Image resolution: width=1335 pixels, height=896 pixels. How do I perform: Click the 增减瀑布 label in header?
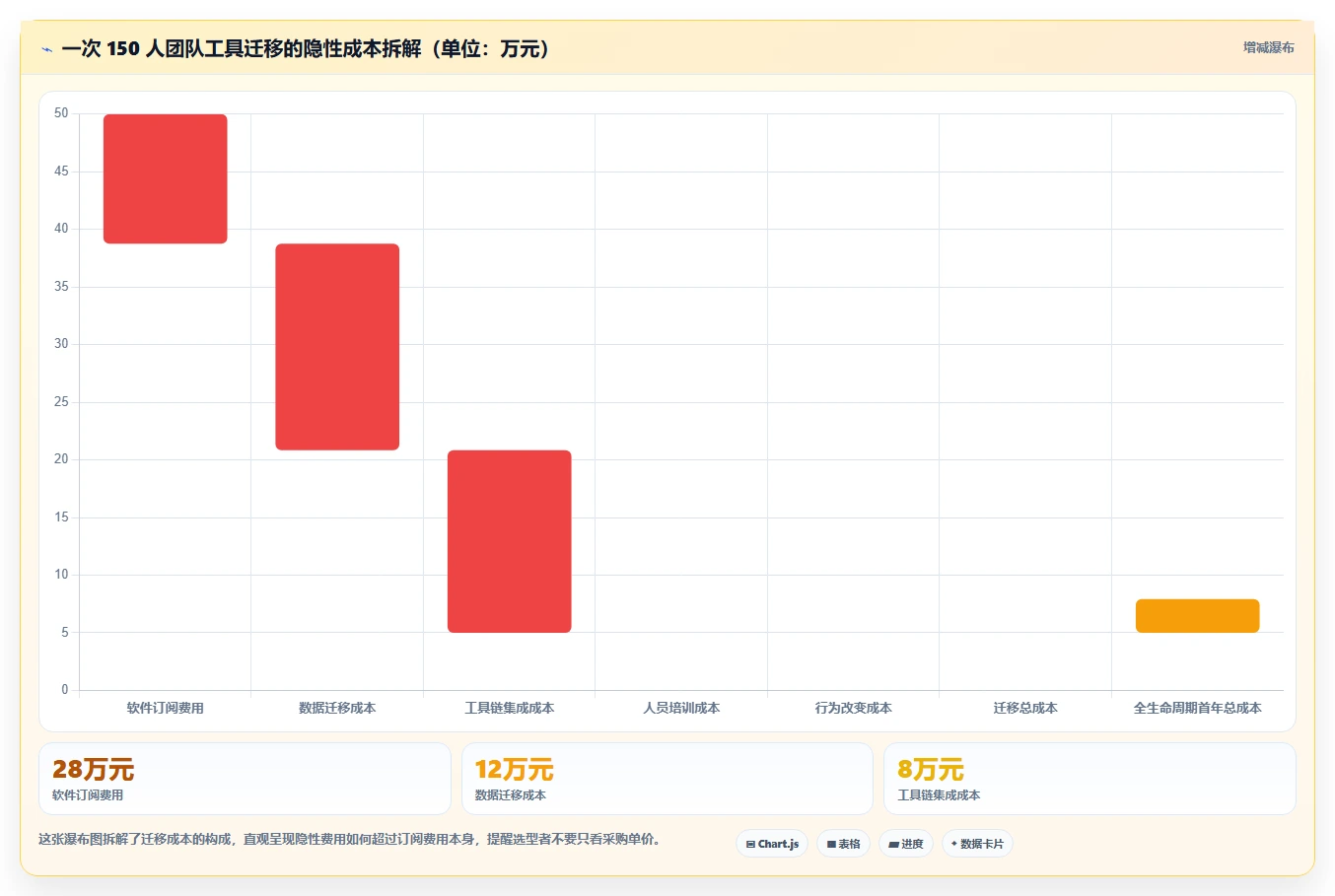click(1268, 47)
